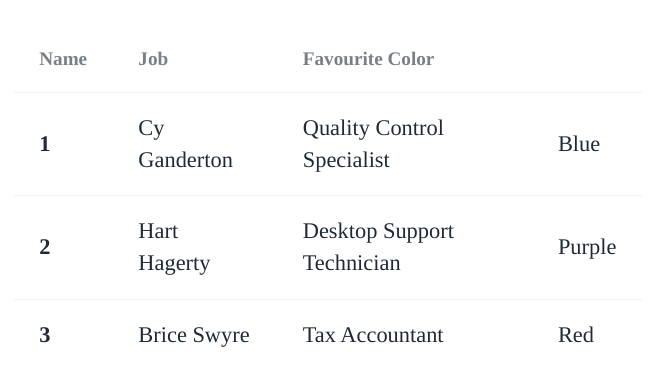Click the Name column header
Viewport: 655px width, 379px height.
(x=63, y=59)
